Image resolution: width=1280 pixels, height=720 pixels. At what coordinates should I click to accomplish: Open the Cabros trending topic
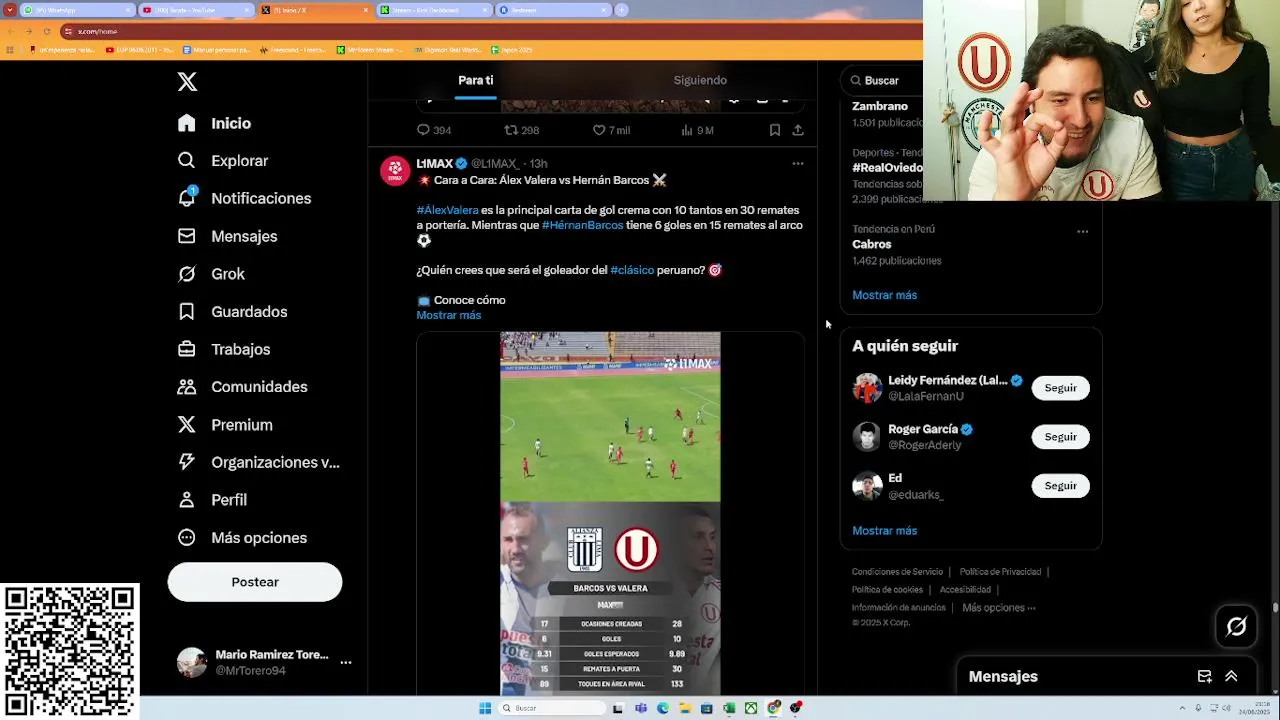(x=872, y=244)
